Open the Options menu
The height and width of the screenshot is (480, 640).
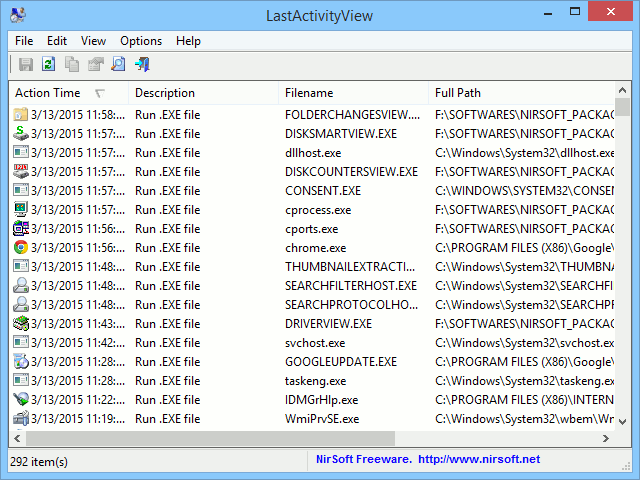click(x=141, y=41)
